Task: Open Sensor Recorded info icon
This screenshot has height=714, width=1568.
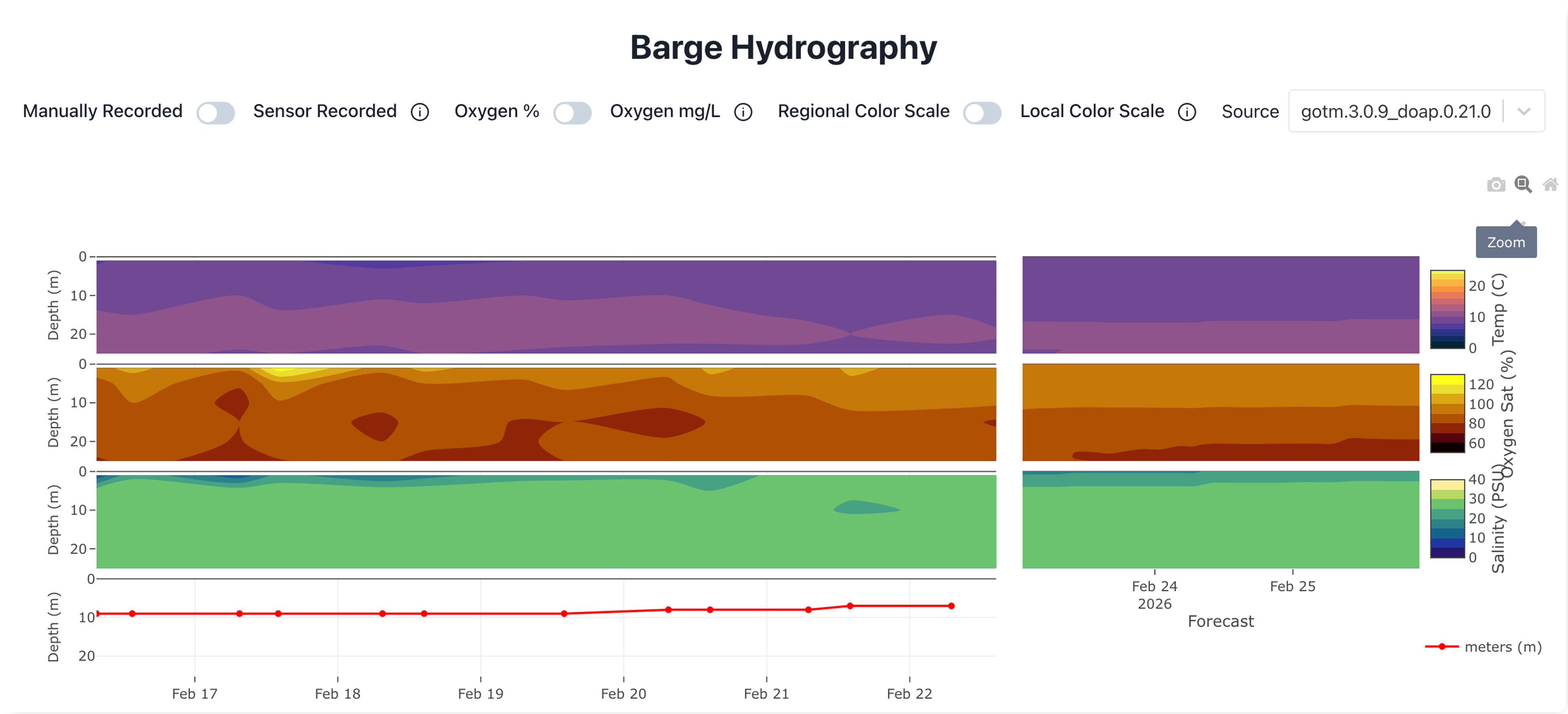Action: (x=420, y=112)
